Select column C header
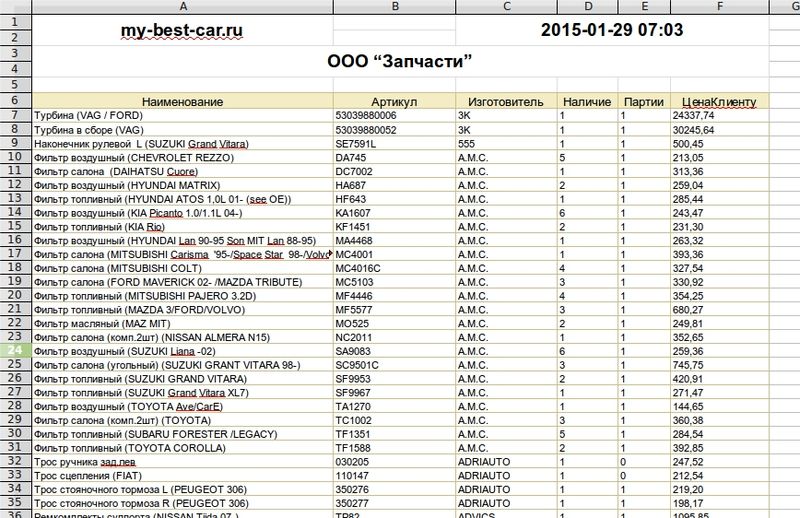This screenshot has width=800, height=518. click(x=506, y=7)
